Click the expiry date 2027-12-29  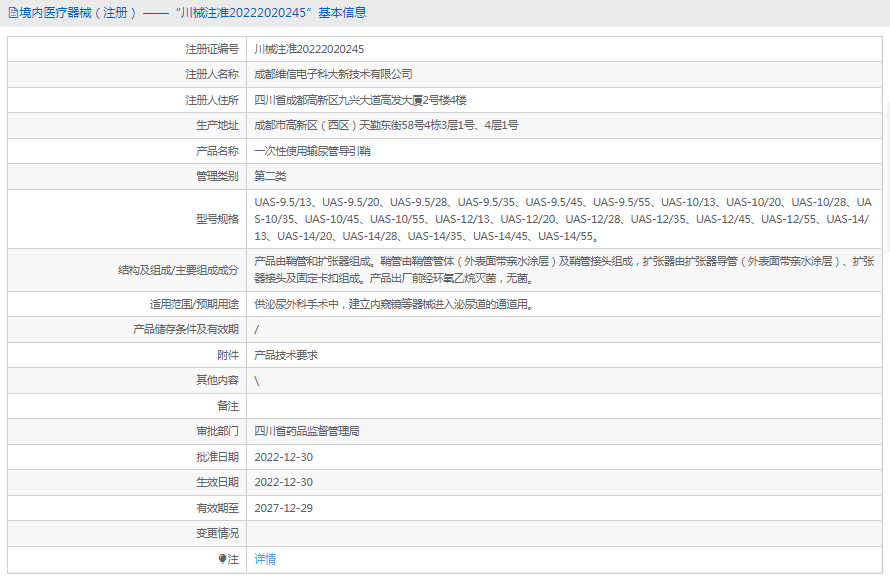[283, 508]
